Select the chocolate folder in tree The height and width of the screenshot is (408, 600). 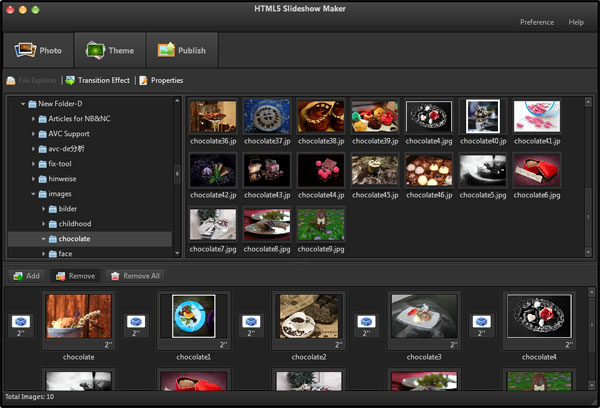[x=90, y=239]
